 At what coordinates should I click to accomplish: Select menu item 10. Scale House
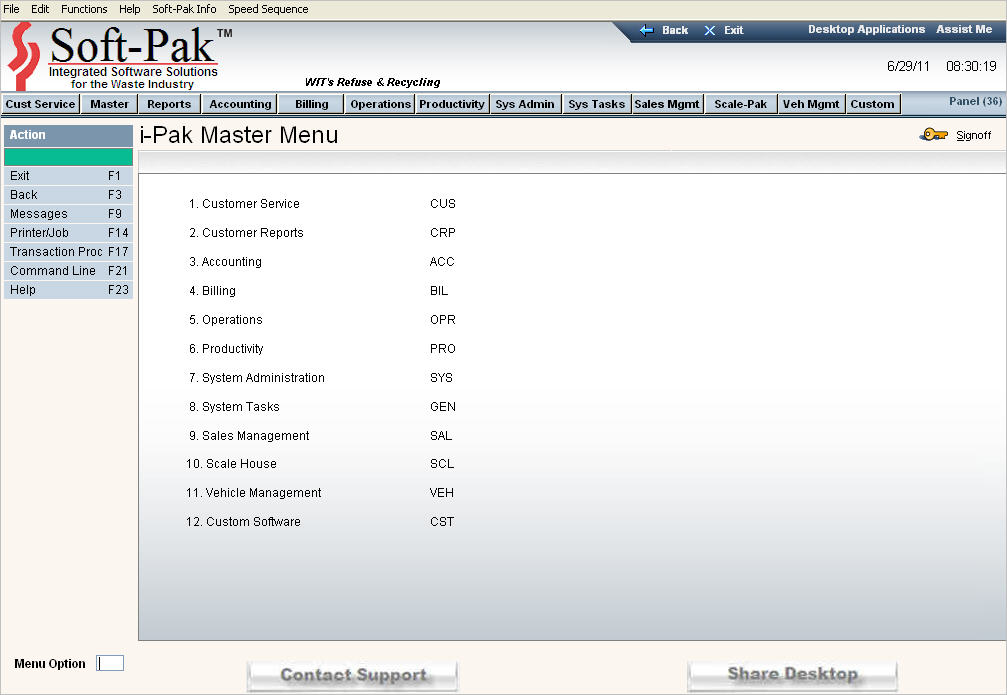[x=231, y=464]
